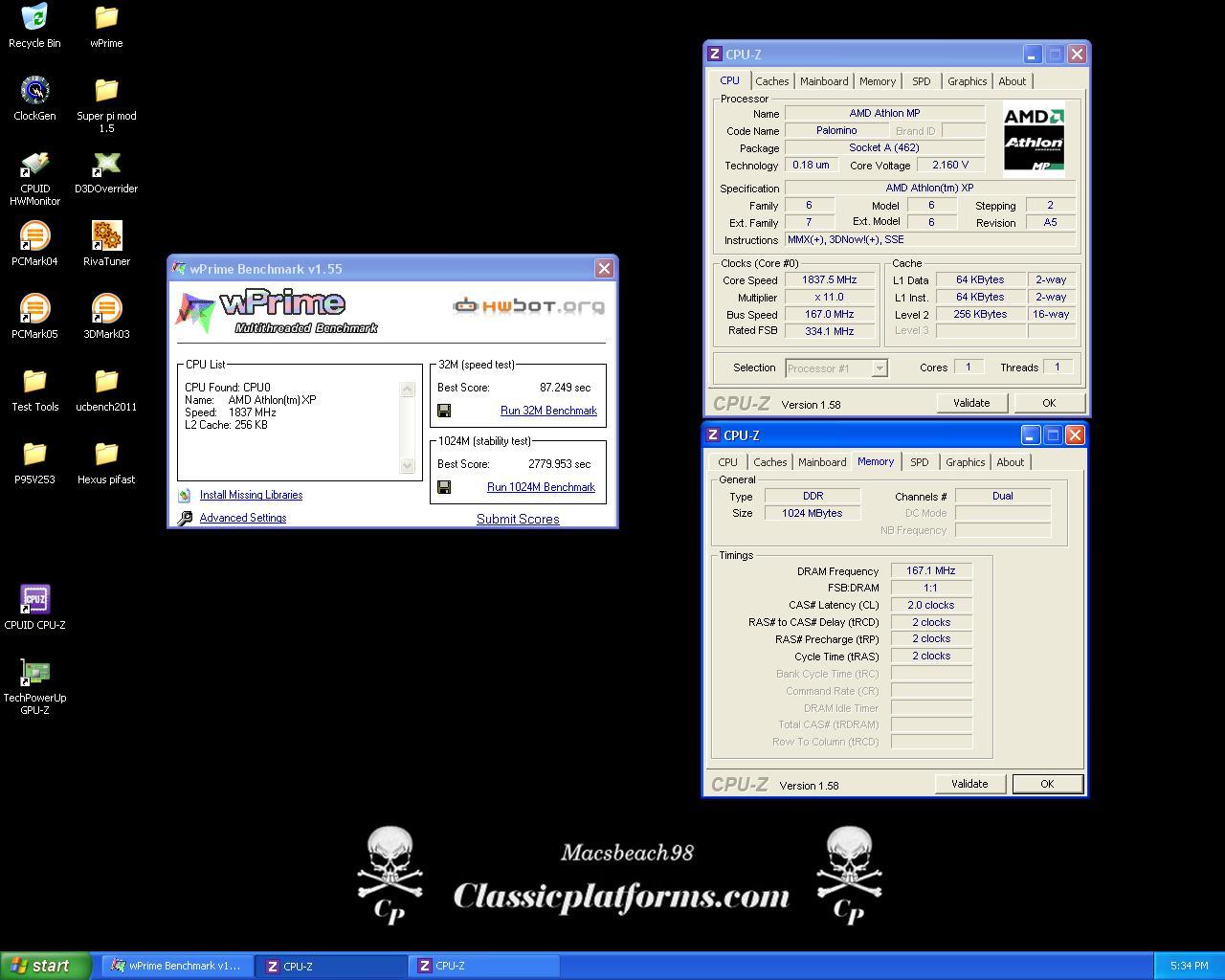The height and width of the screenshot is (980, 1225).
Task: Click scroll-down arrow in wPrime CPU List
Action: click(408, 465)
